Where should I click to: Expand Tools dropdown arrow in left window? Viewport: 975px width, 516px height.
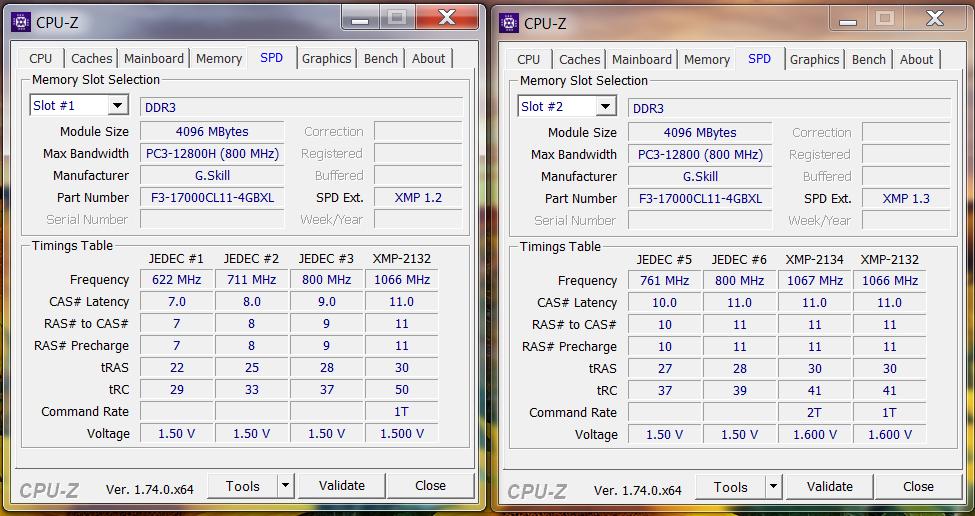pyautogui.click(x=285, y=486)
